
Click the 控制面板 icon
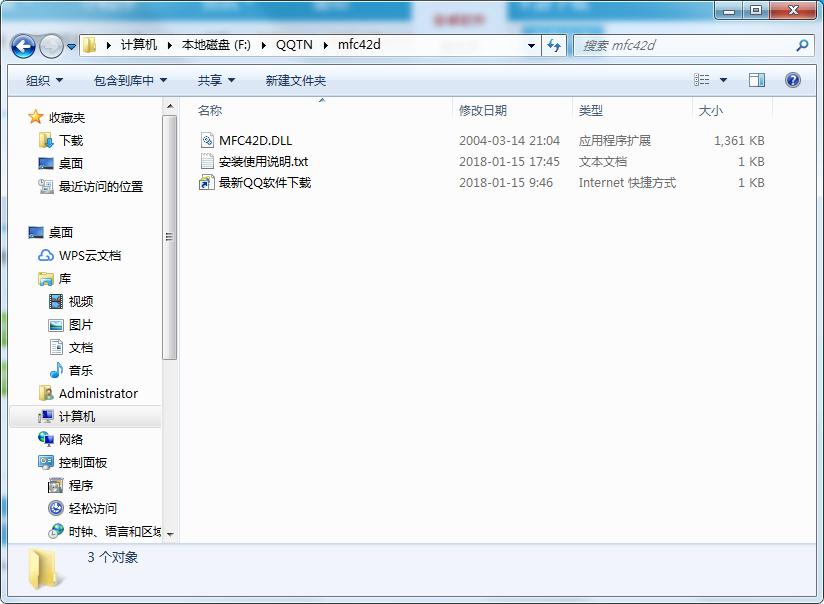pyautogui.click(x=46, y=462)
